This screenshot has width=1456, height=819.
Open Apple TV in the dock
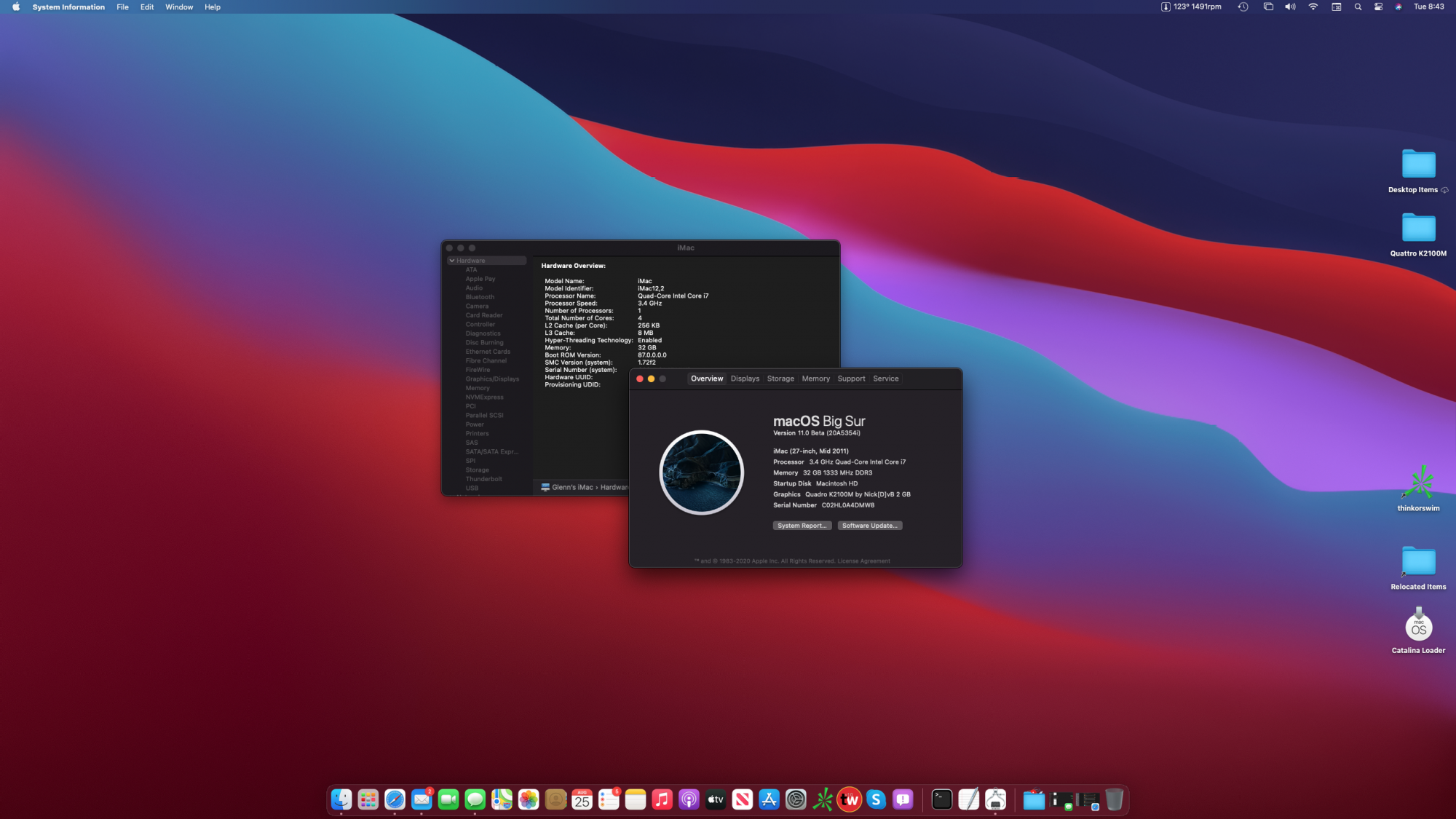coord(716,799)
